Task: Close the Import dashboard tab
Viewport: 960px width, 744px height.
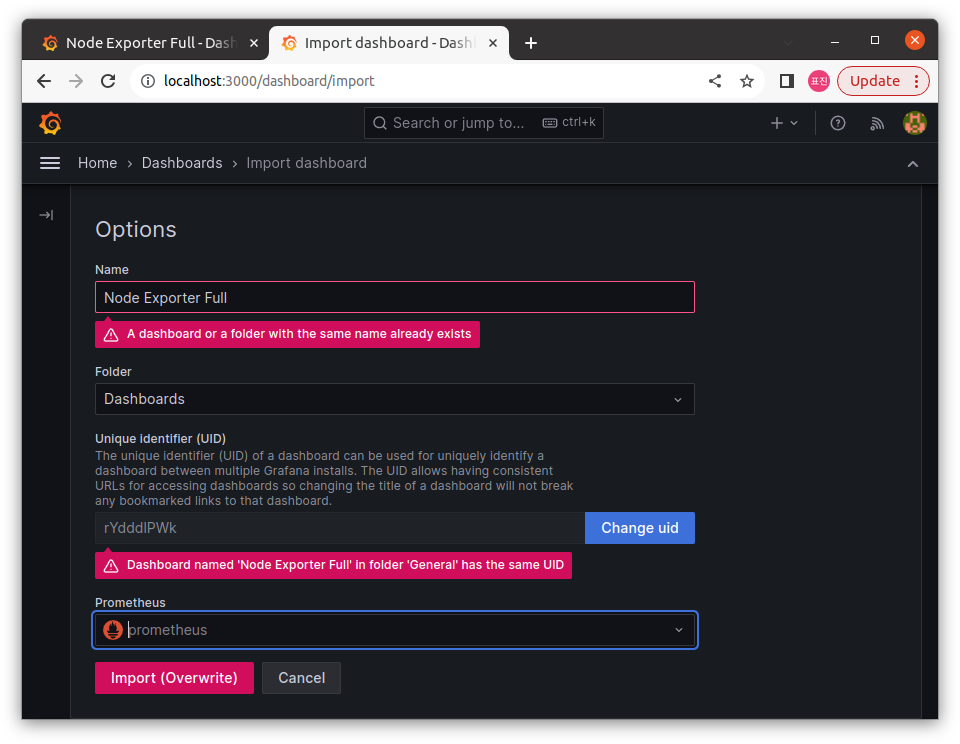Action: pyautogui.click(x=493, y=43)
